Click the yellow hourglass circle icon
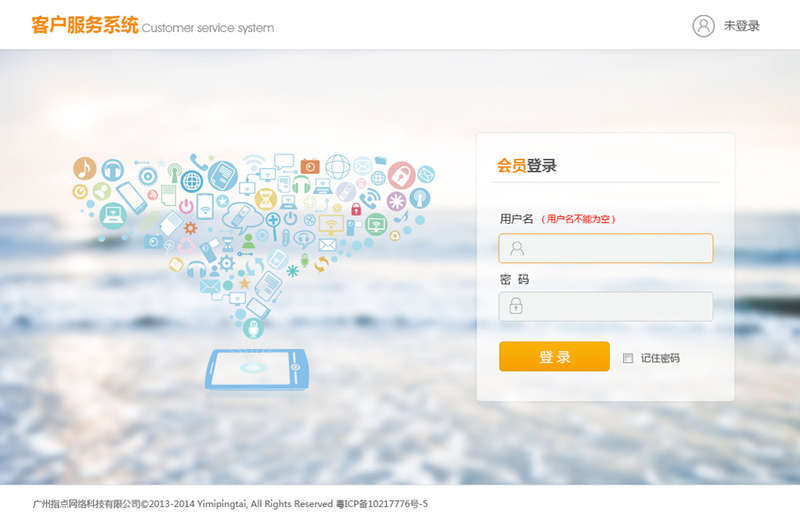 266,198
